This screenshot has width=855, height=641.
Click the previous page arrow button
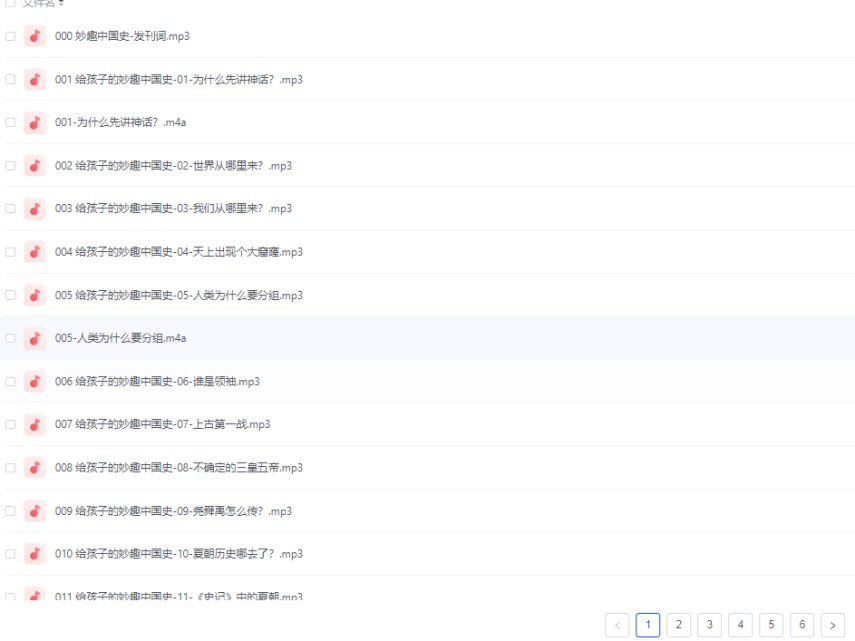(617, 625)
